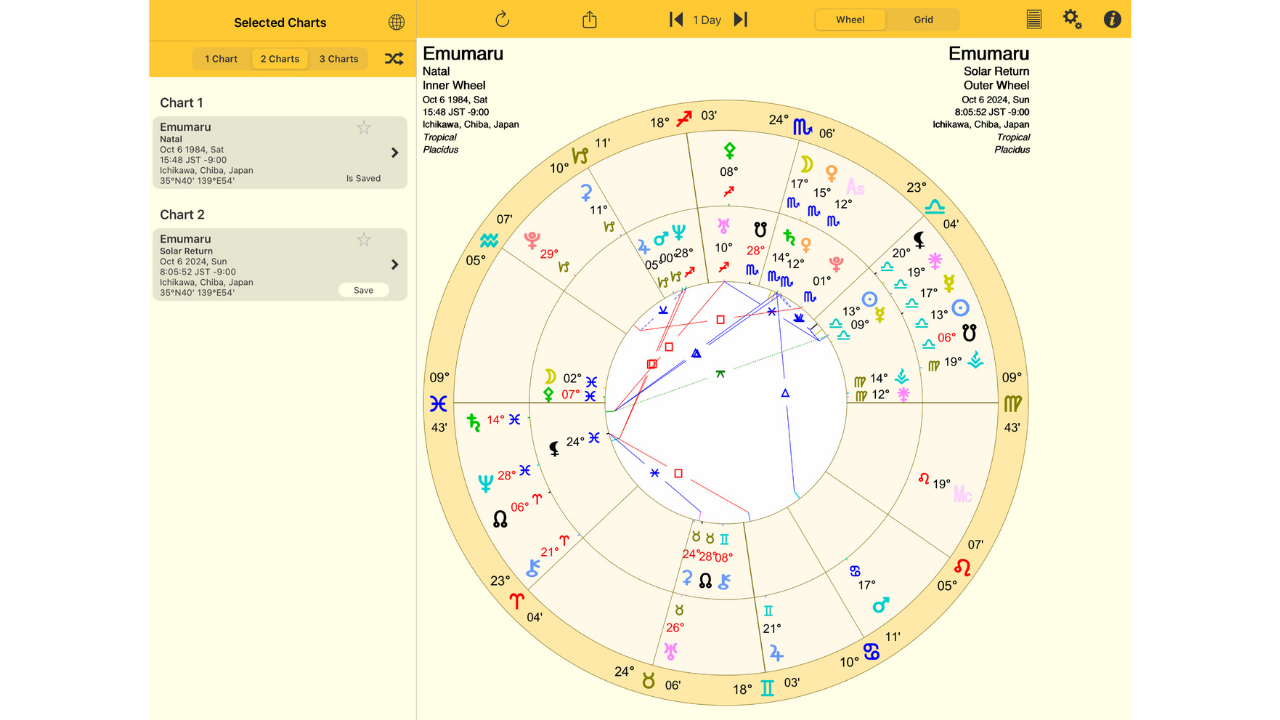Click the refresh chart icon
The height and width of the screenshot is (720, 1280).
(x=502, y=19)
